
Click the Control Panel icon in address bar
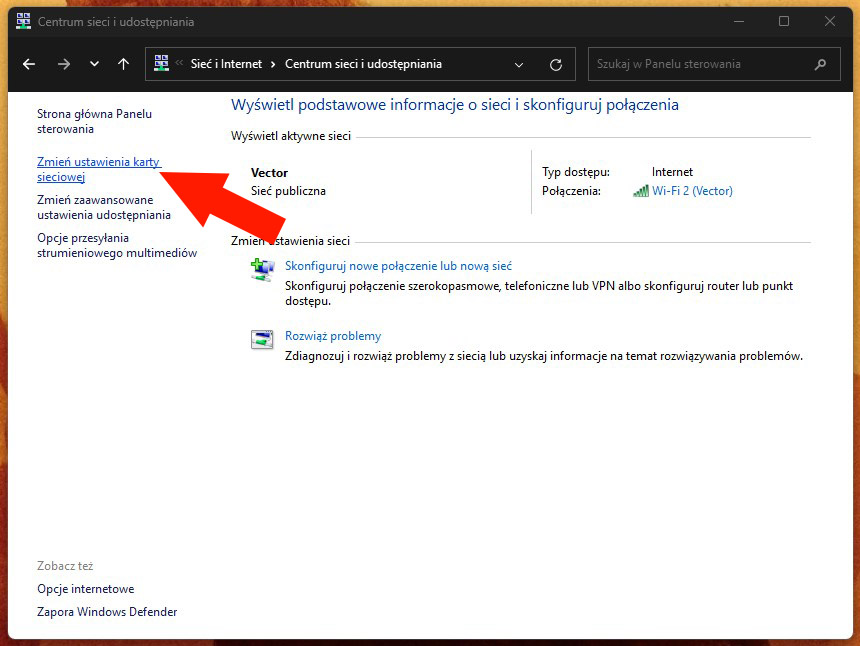160,63
